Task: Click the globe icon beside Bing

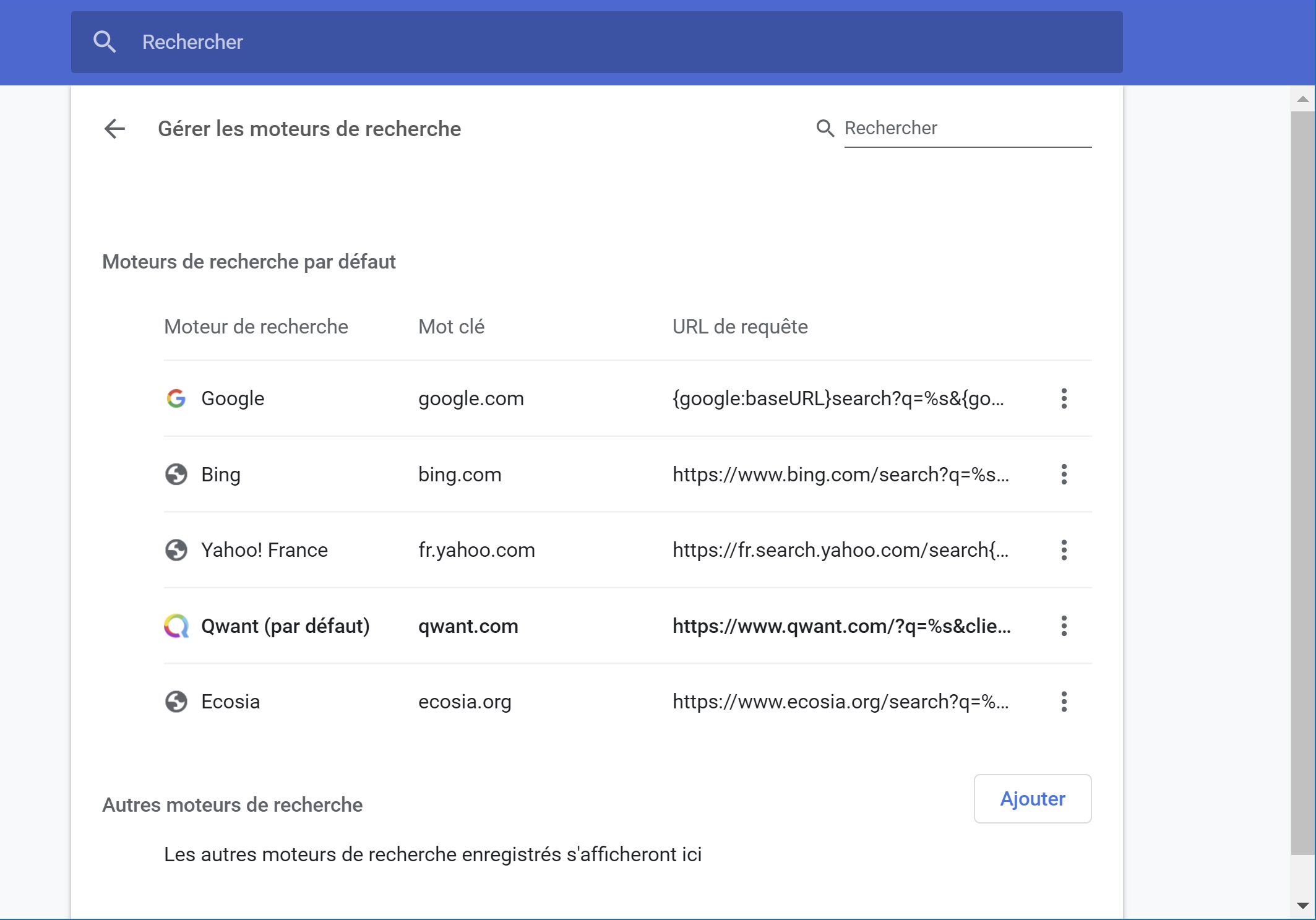Action: 176,475
